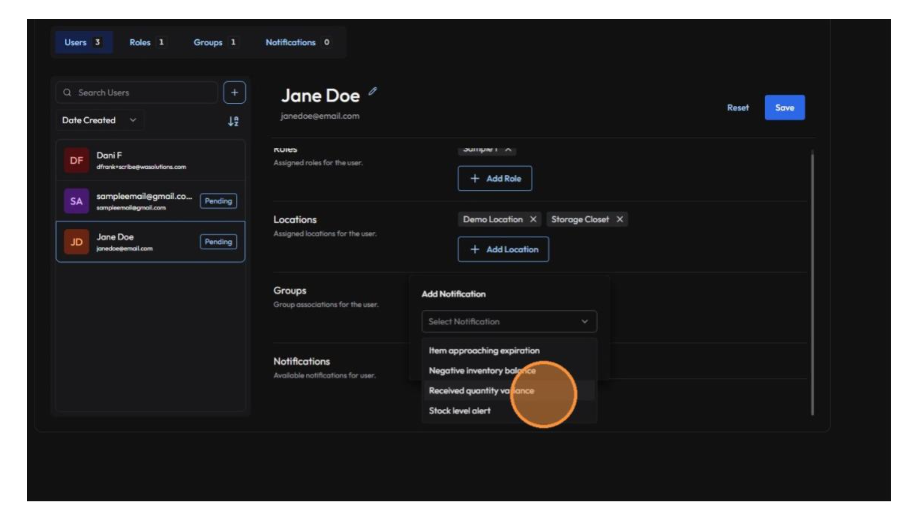Viewport: 920px width, 512px height.
Task: Click the search magnifier icon
Action: 67,93
